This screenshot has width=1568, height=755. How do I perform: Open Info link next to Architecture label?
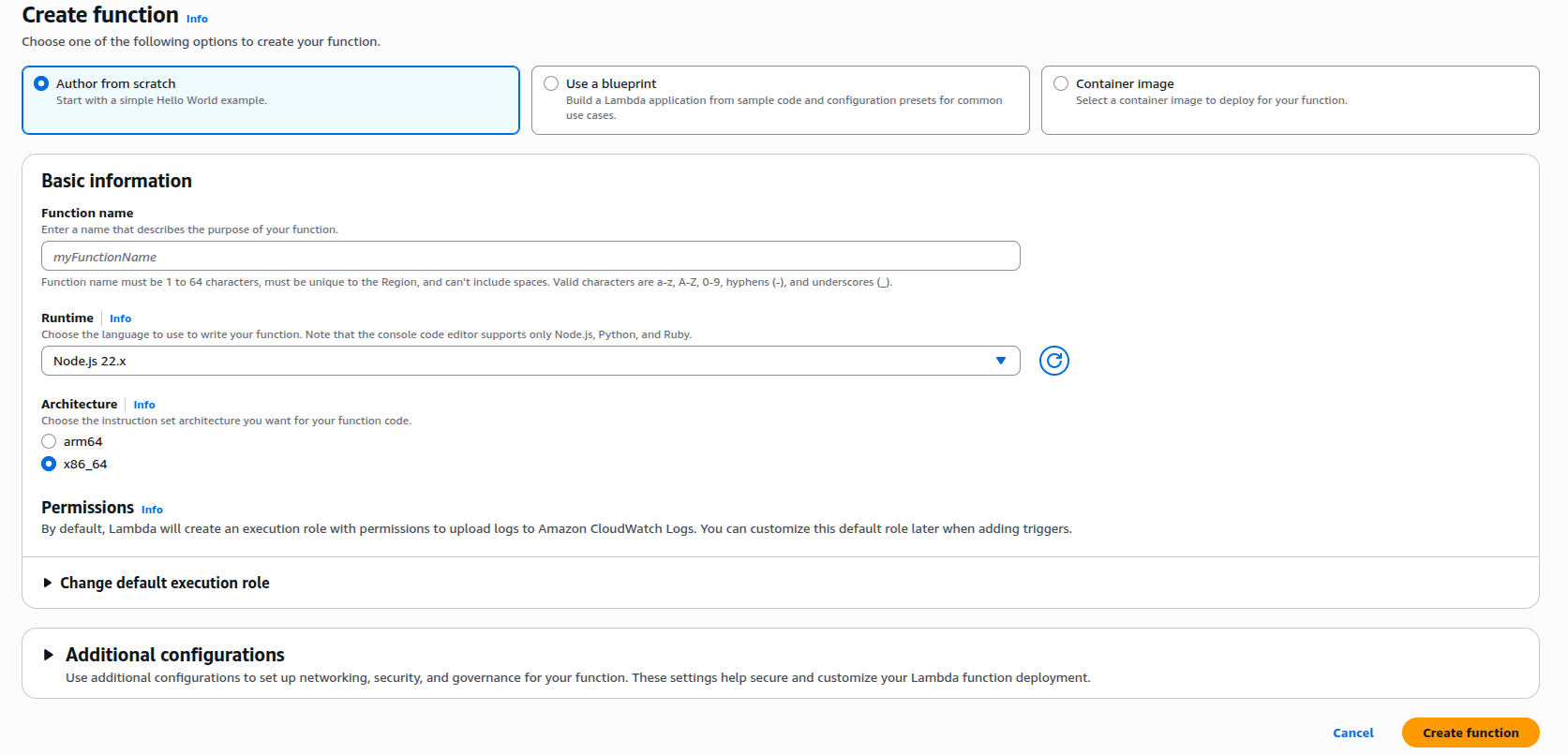[144, 405]
